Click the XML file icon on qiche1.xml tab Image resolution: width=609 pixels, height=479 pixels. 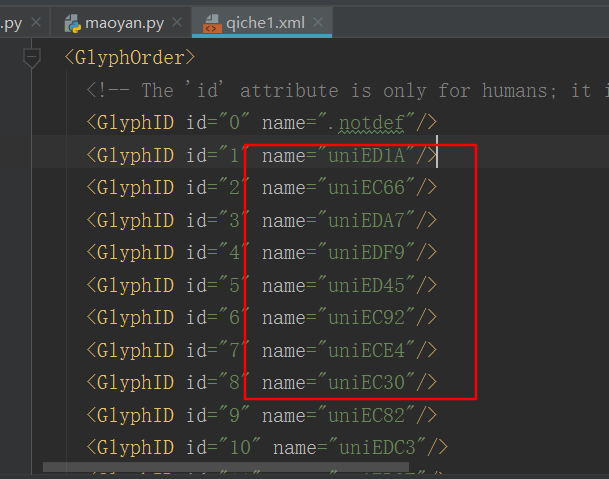click(212, 23)
